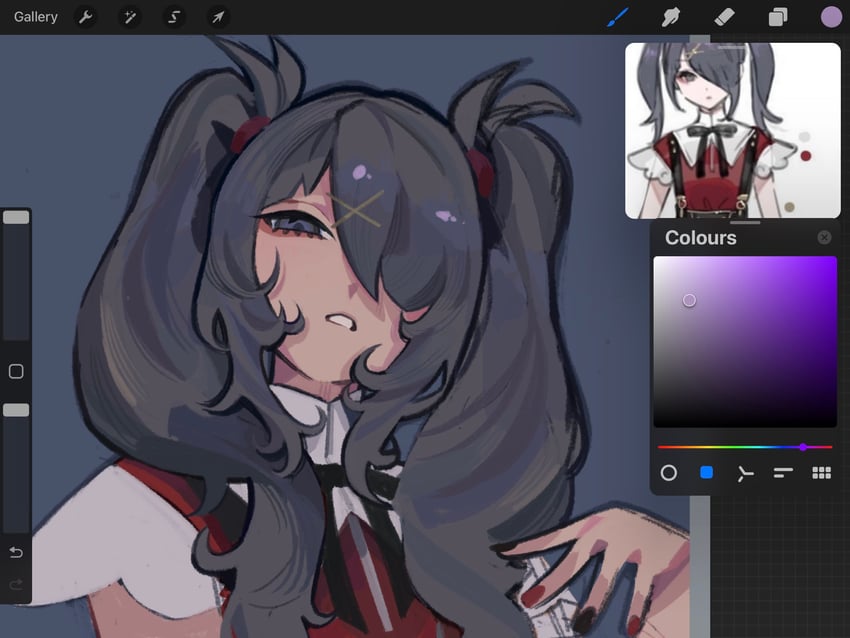Tap the Modify square button on sidebar

click(16, 371)
